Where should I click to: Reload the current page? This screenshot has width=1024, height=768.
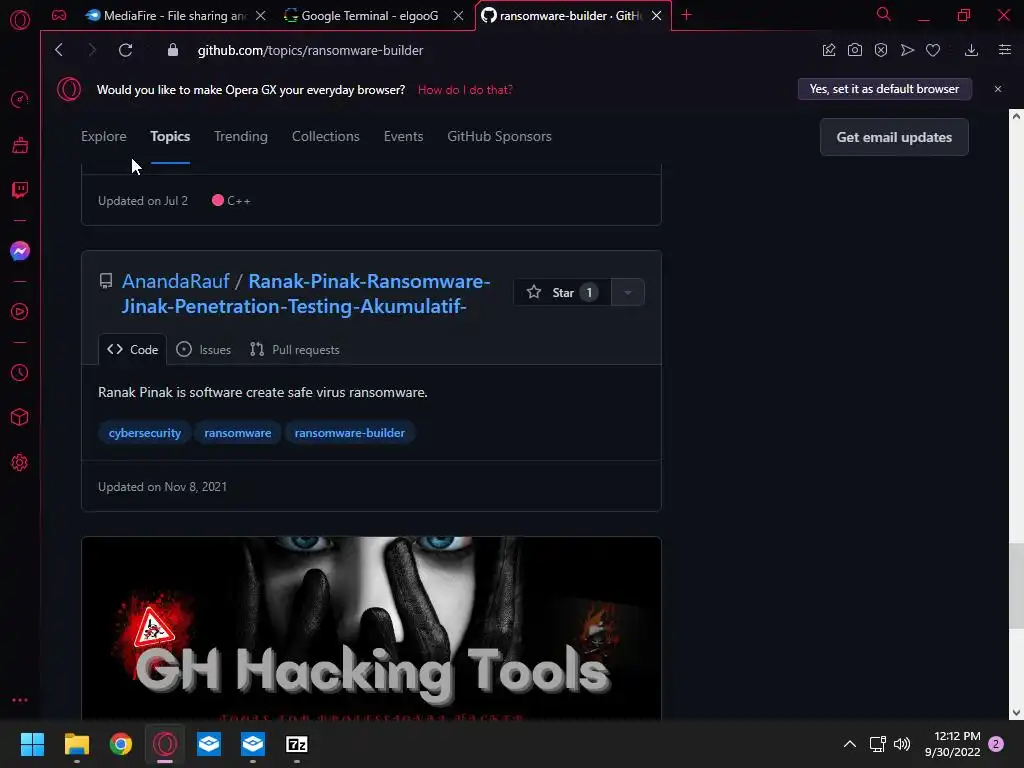(x=125, y=50)
